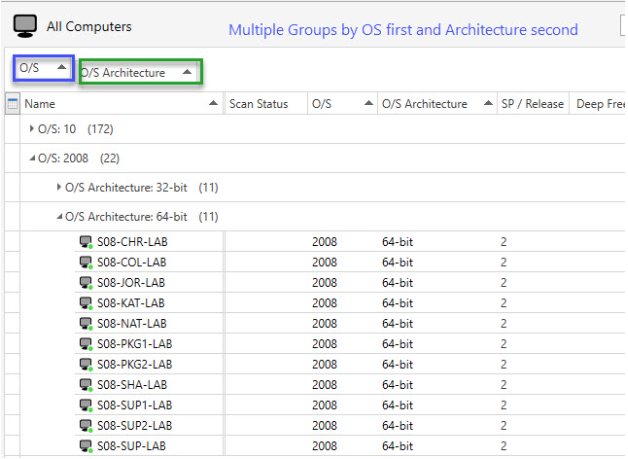Click the computer icon next to S08-CHR-LAB
This screenshot has height=459, width=628.
pos(86,242)
